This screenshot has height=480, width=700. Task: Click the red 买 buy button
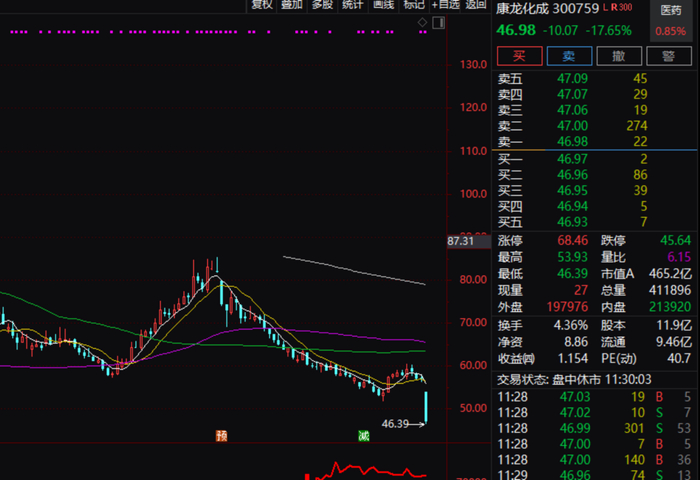point(520,56)
